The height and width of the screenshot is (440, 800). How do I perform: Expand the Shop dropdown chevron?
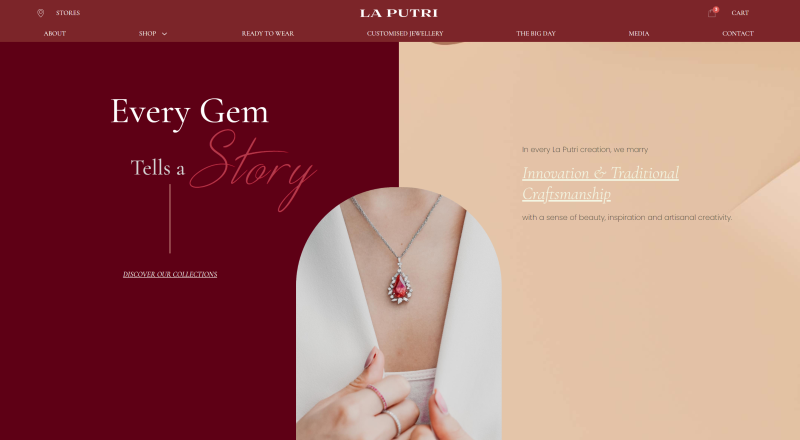pyautogui.click(x=164, y=34)
